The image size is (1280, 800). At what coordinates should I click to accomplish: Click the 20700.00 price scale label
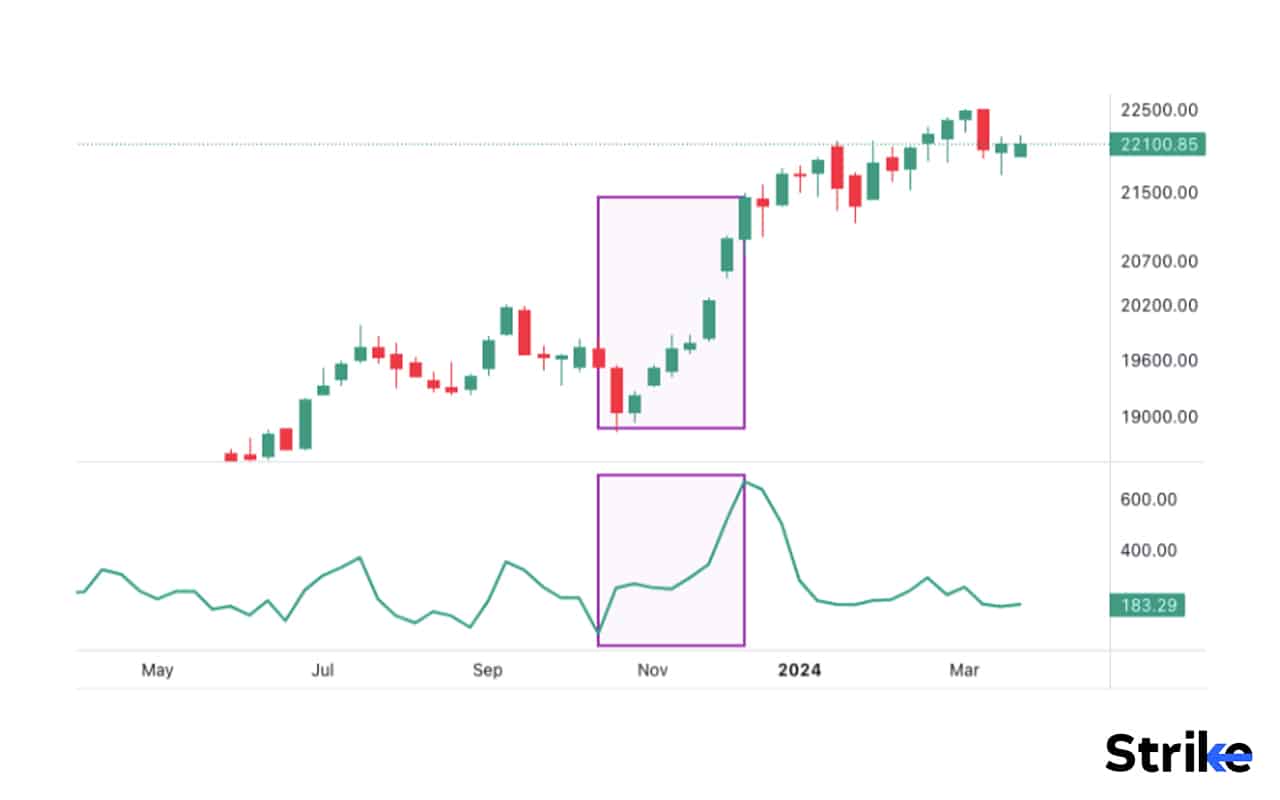tap(1159, 261)
